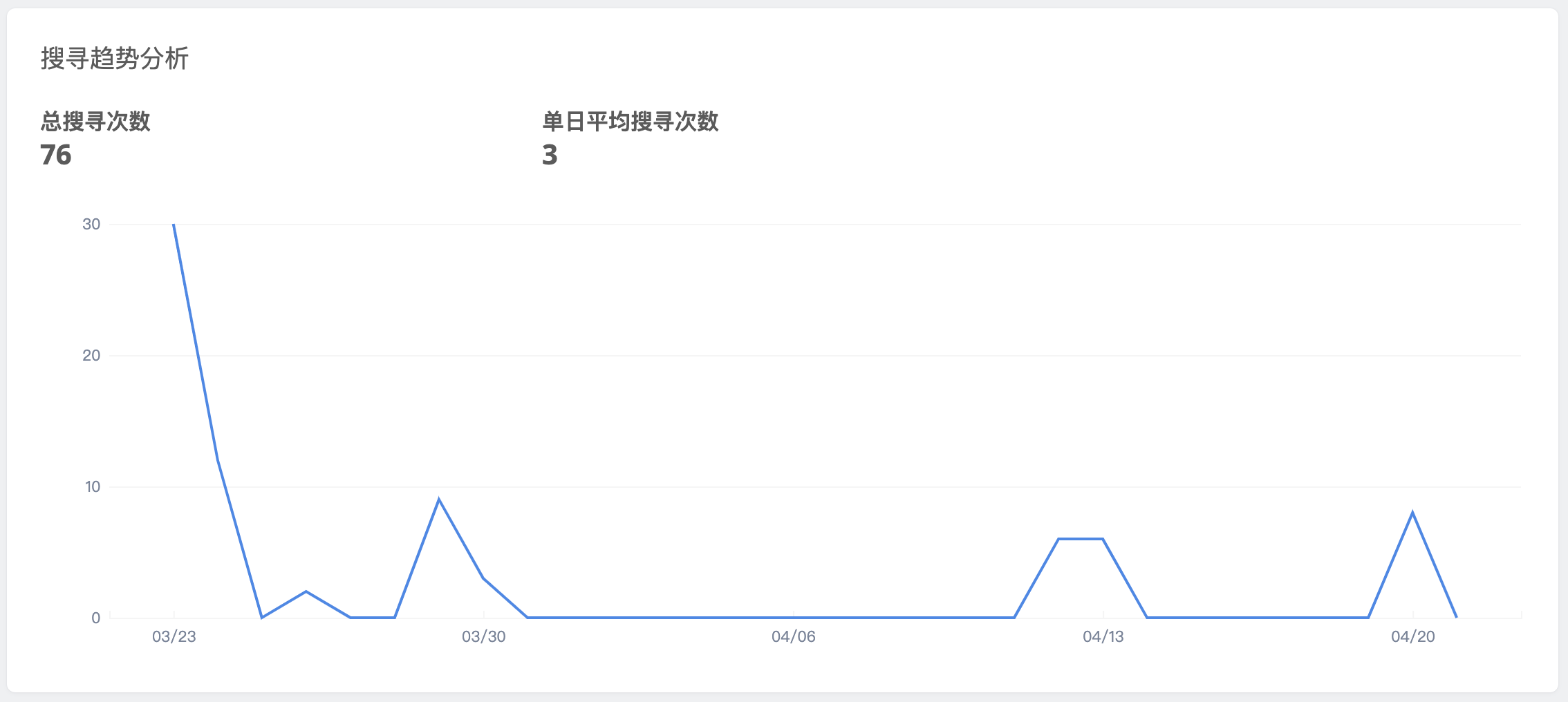Click the 03/23 date label

tap(174, 636)
